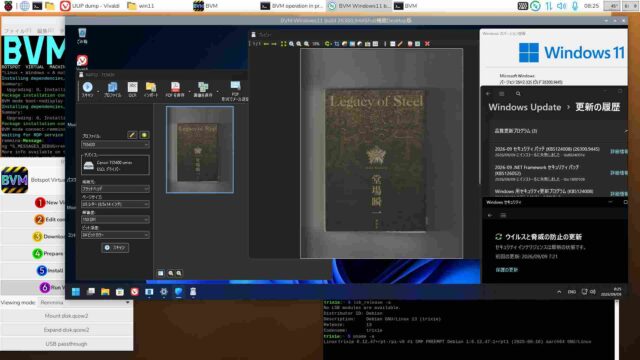The image size is (640, 360).
Task: Open the bit depth dropdown in NAPS2
Action: pos(115,235)
